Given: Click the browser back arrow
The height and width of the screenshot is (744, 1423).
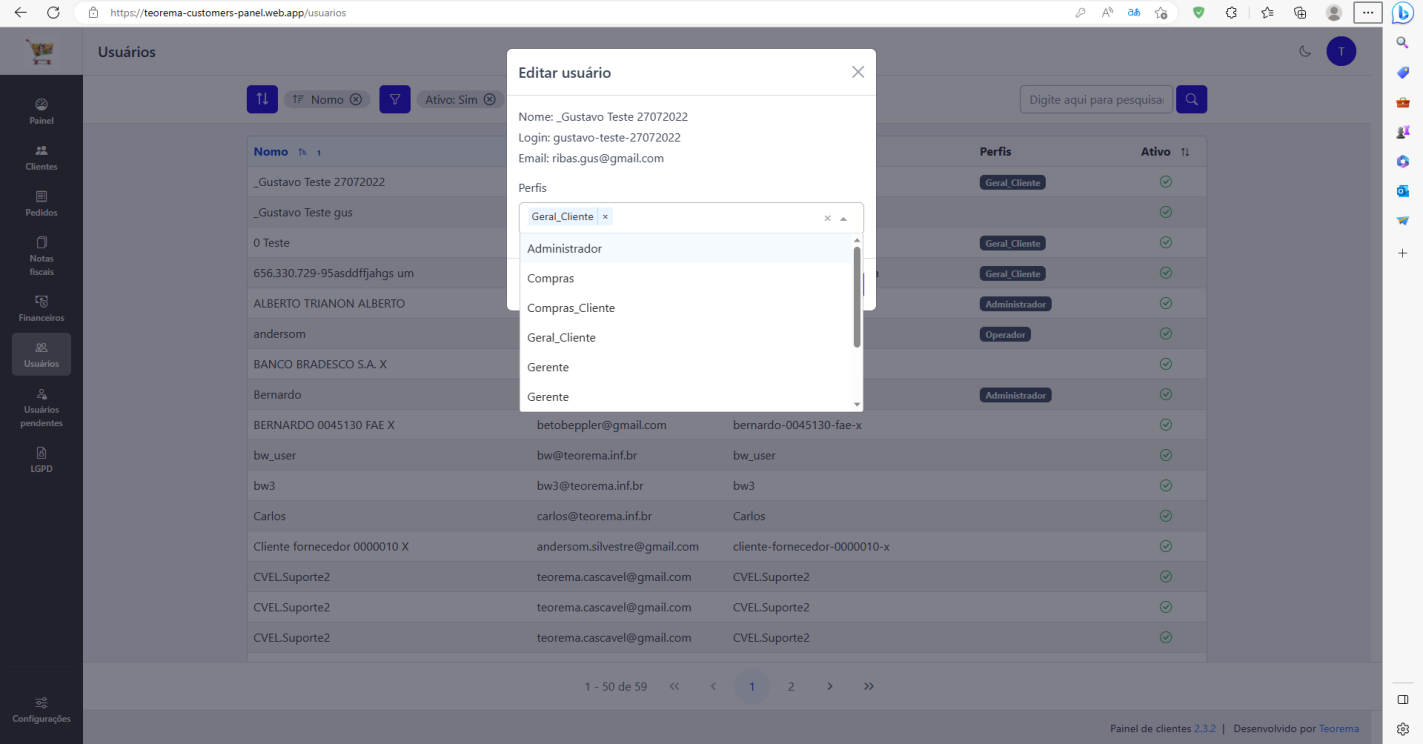Looking at the screenshot, I should point(21,13).
